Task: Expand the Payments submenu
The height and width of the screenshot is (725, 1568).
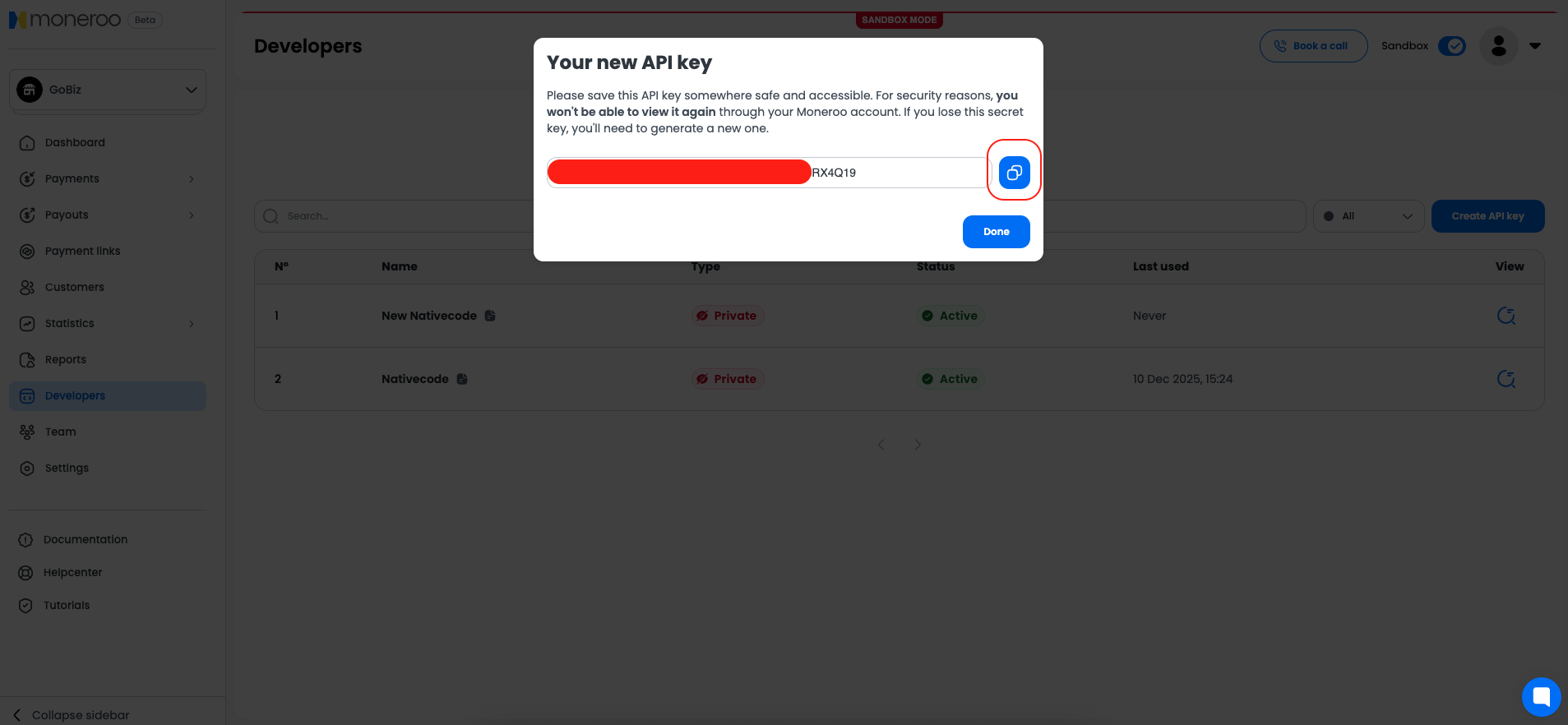Action: coord(191,178)
